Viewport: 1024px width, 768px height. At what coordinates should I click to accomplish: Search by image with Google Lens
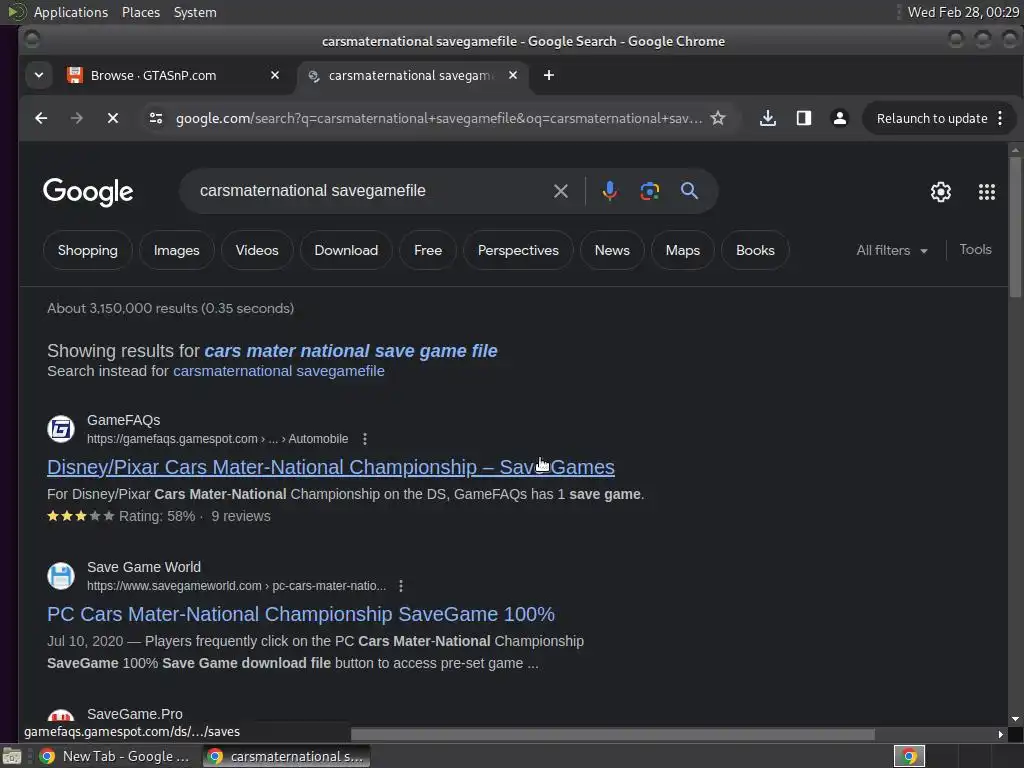[649, 191]
